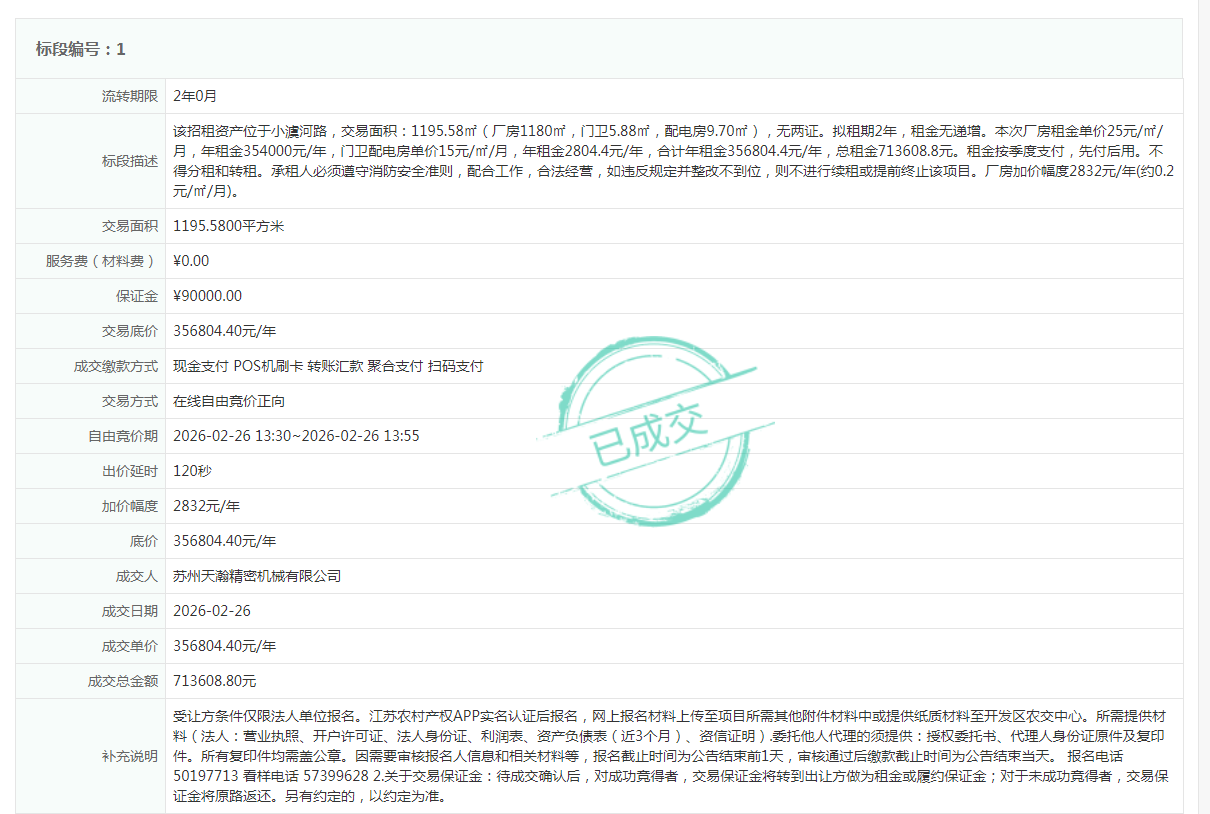The image size is (1210, 814).
Task: Click the 出价延时 value 120秒
Action: [192, 471]
